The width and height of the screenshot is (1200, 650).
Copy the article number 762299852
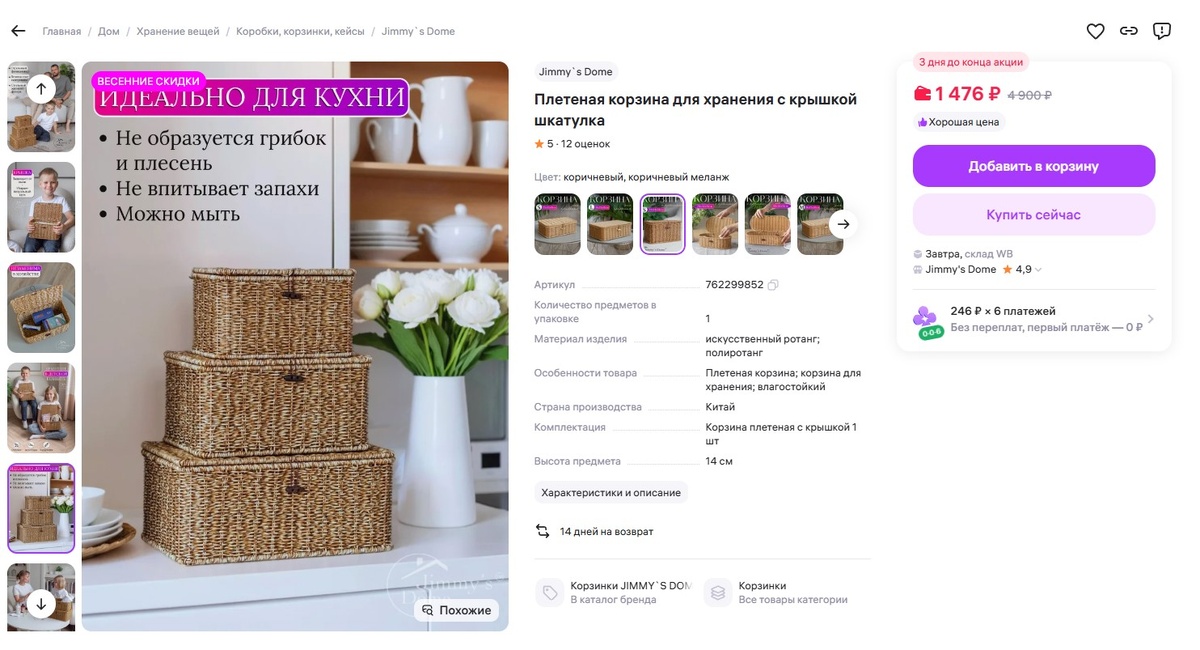pyautogui.click(x=773, y=285)
